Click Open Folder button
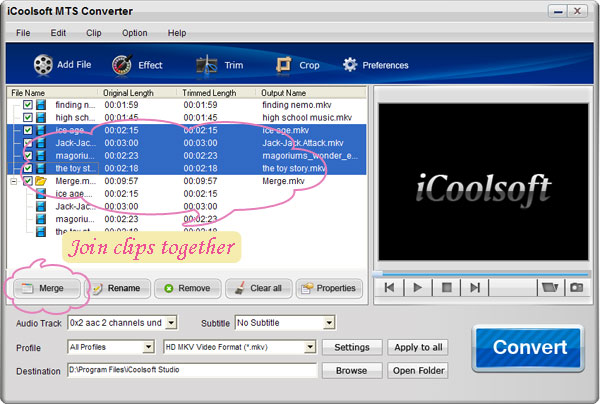Screen dimensions: 600x404 [x=418, y=371]
